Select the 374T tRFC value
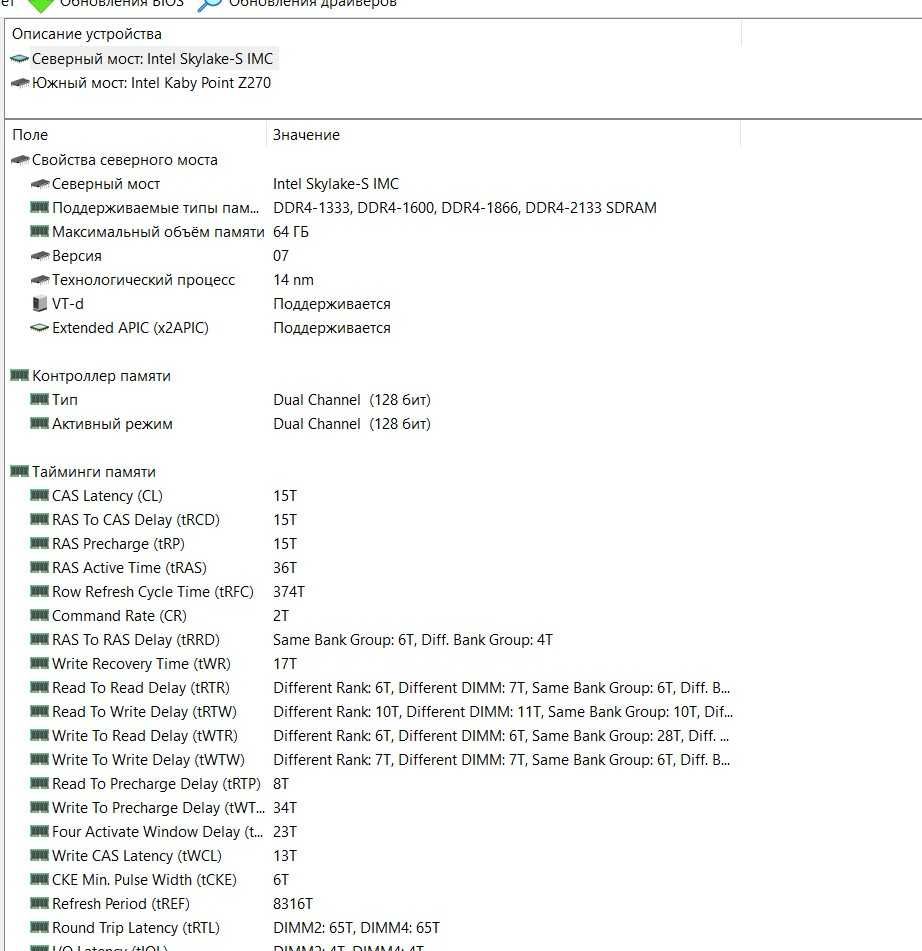 tap(289, 592)
